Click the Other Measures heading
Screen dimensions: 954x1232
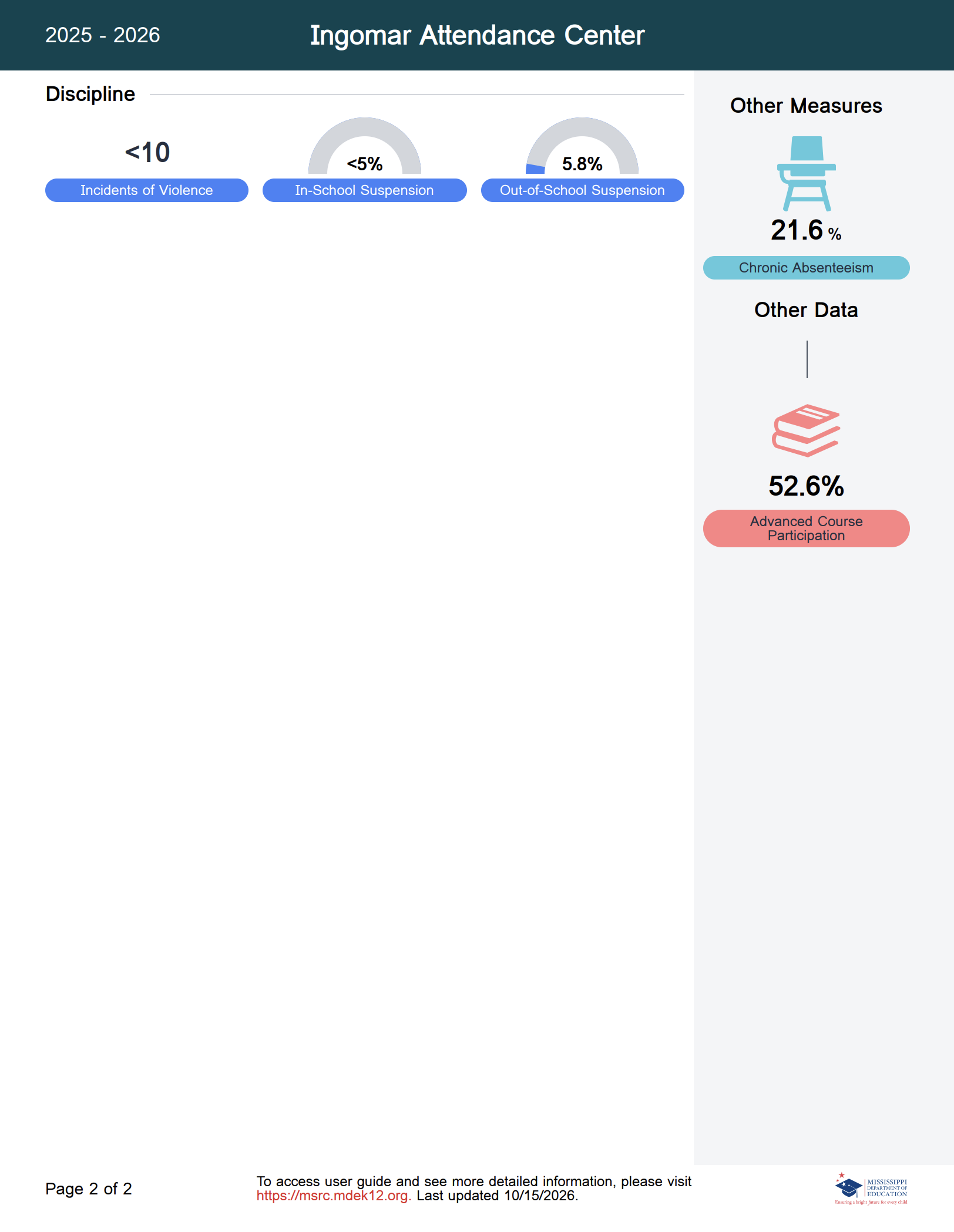tap(807, 106)
